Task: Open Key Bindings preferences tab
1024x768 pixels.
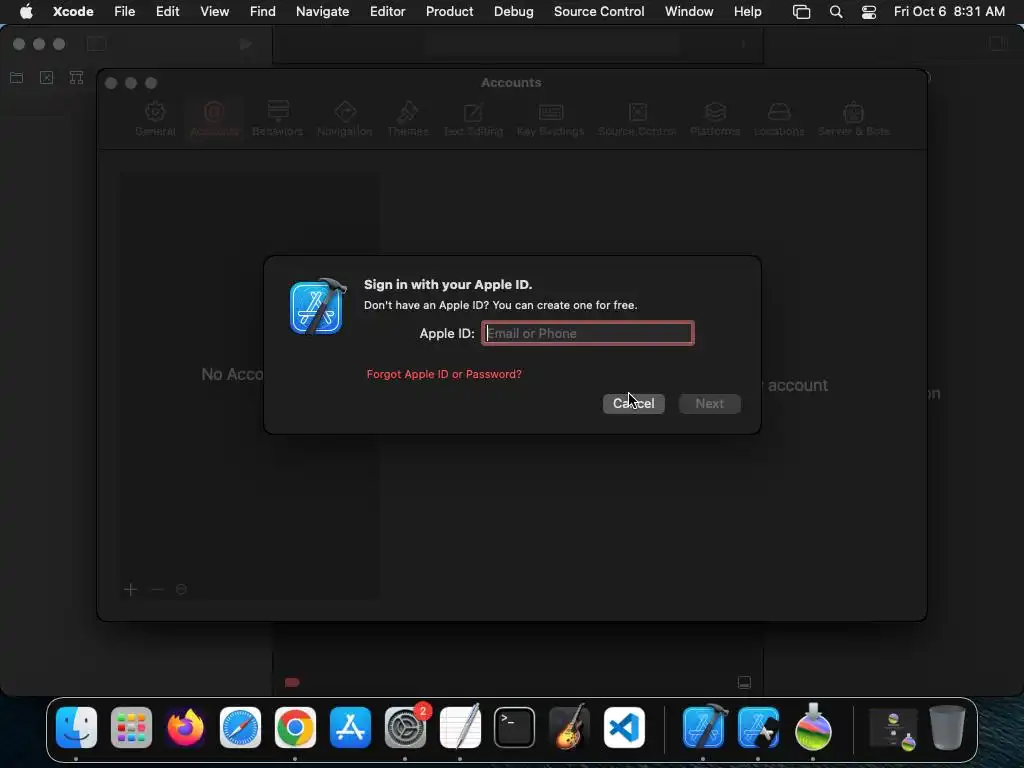Action: click(551, 119)
